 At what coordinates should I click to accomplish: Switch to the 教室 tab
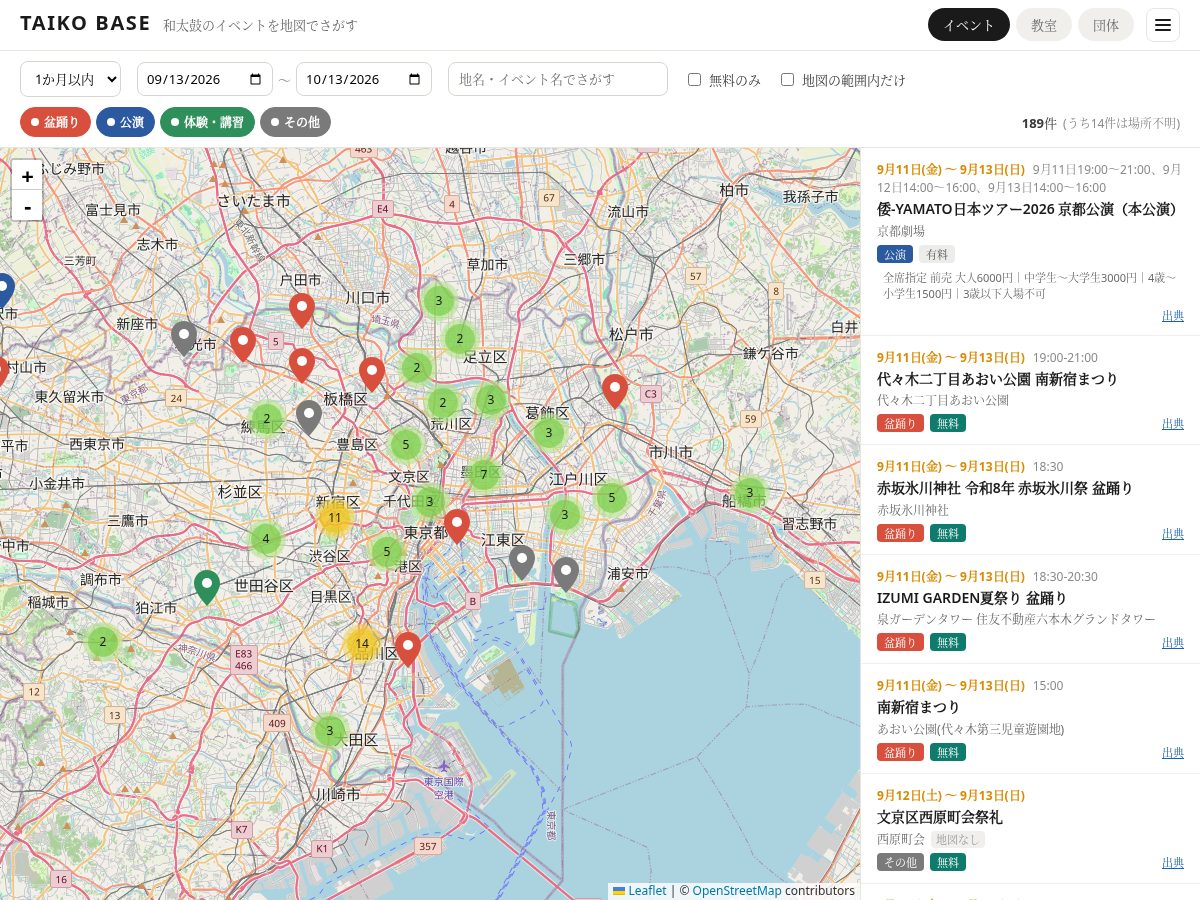1044,25
